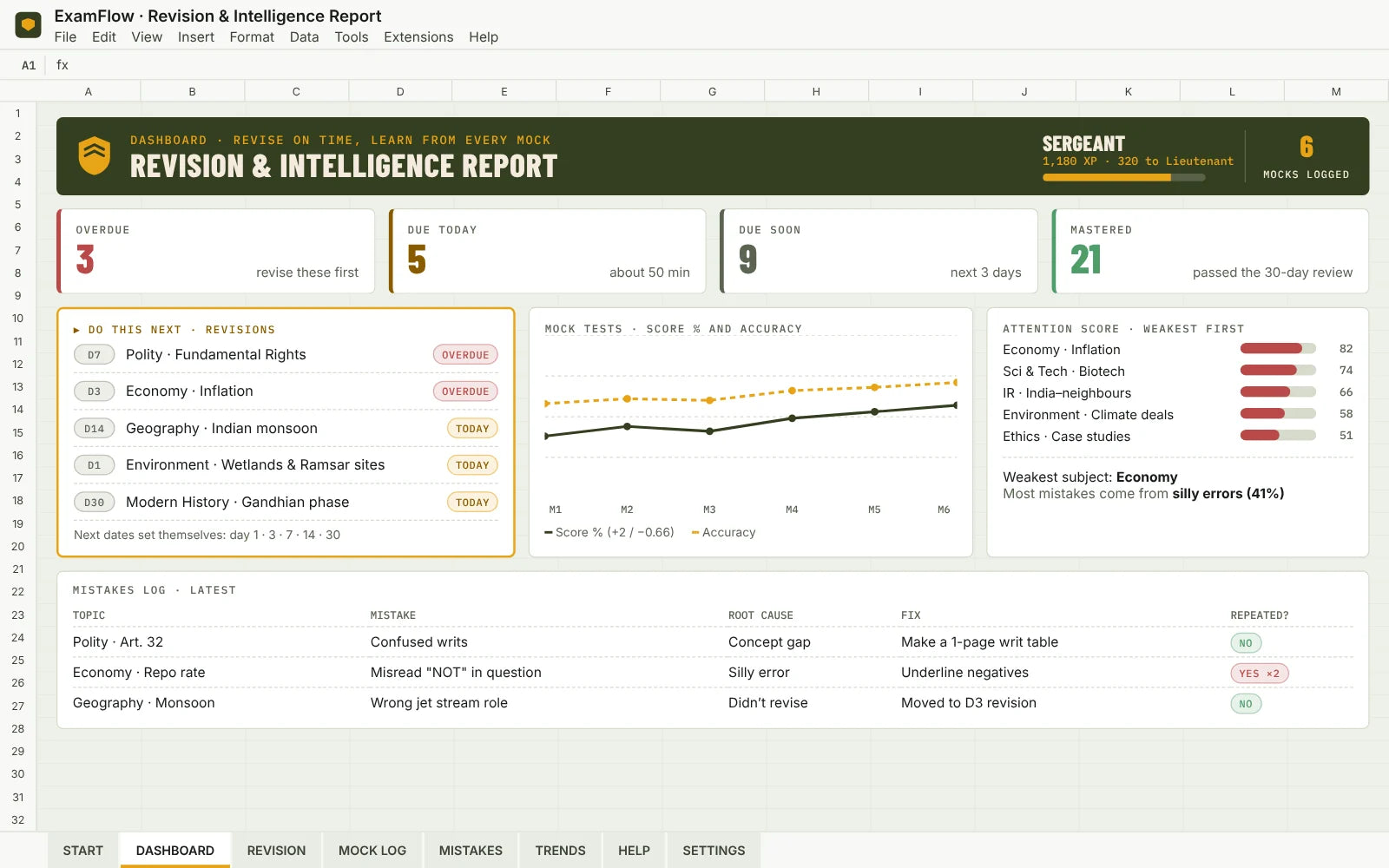Open the Tools menu
The height and width of the screenshot is (868, 1389).
pyautogui.click(x=352, y=37)
